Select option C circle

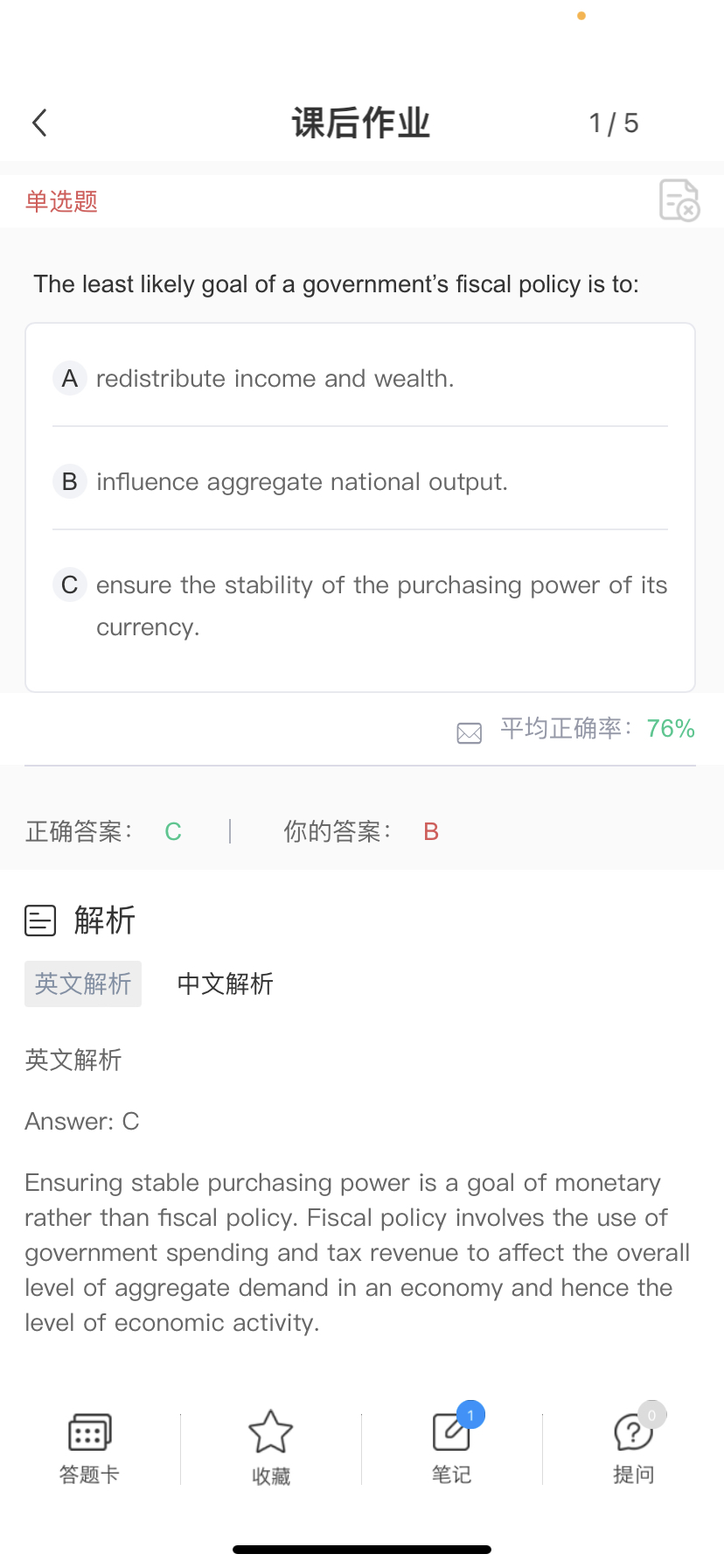tap(70, 585)
